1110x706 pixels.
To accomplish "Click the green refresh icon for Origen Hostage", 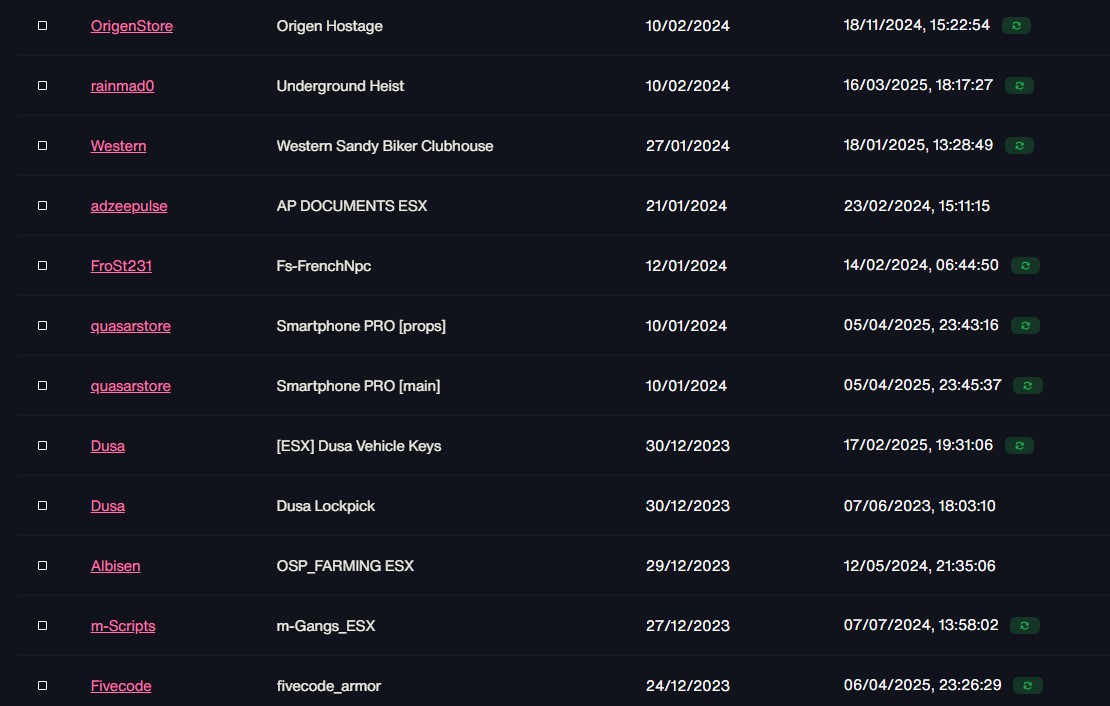I will 1016,25.
